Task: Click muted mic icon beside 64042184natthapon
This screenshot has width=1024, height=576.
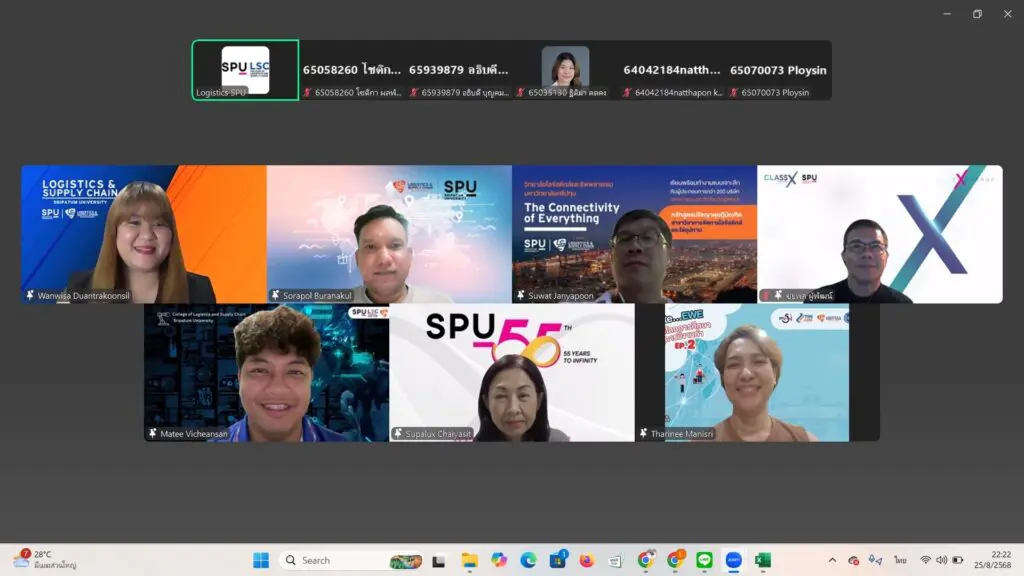Action: pos(627,93)
